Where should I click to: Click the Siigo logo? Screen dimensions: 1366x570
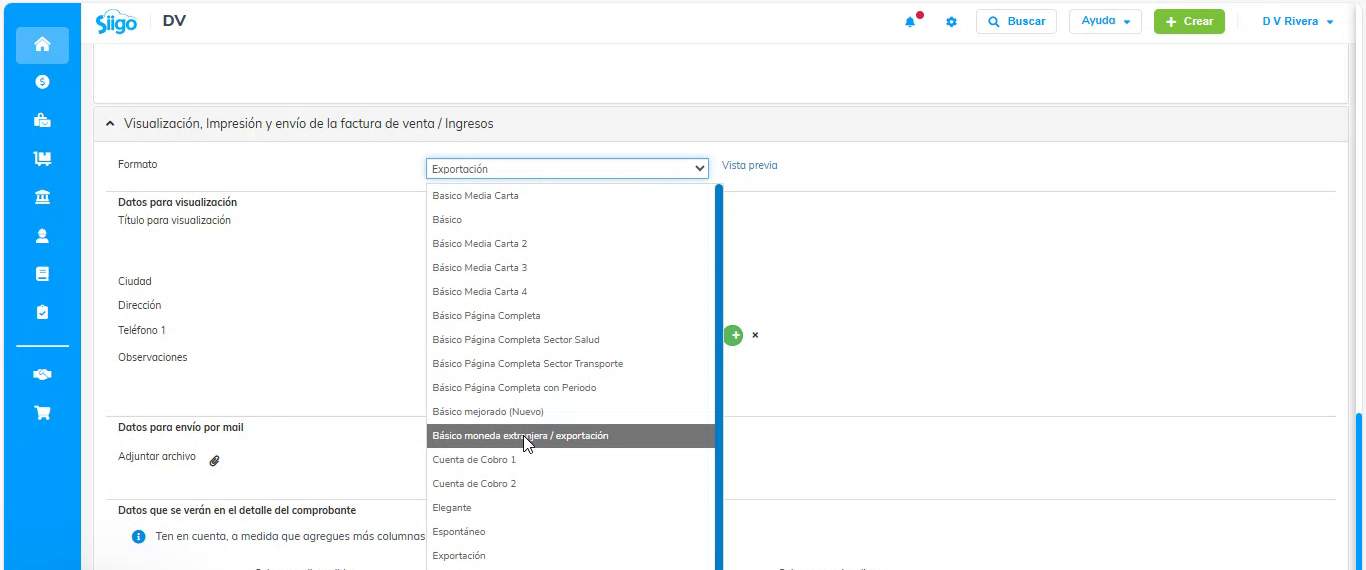(x=116, y=22)
